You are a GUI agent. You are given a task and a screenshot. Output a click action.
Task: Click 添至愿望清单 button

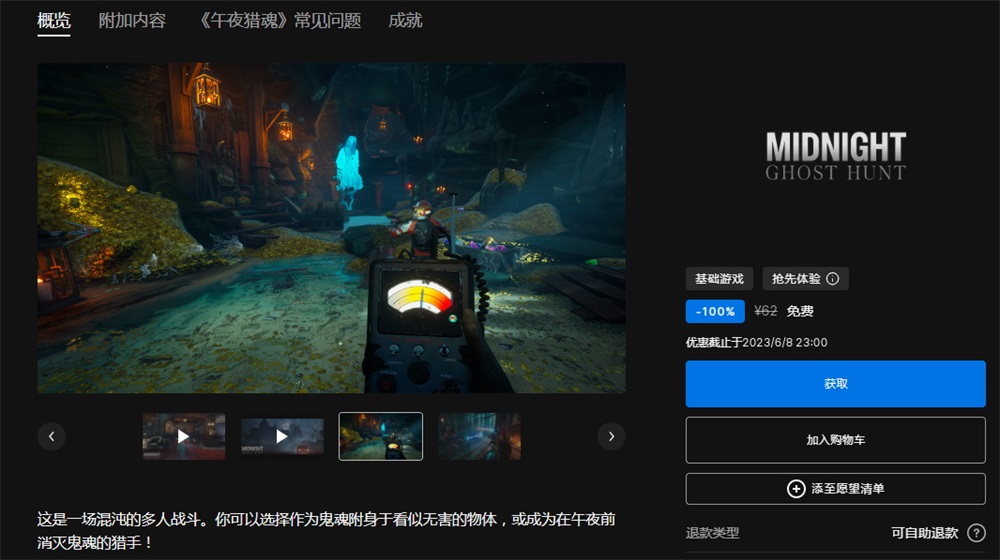835,489
